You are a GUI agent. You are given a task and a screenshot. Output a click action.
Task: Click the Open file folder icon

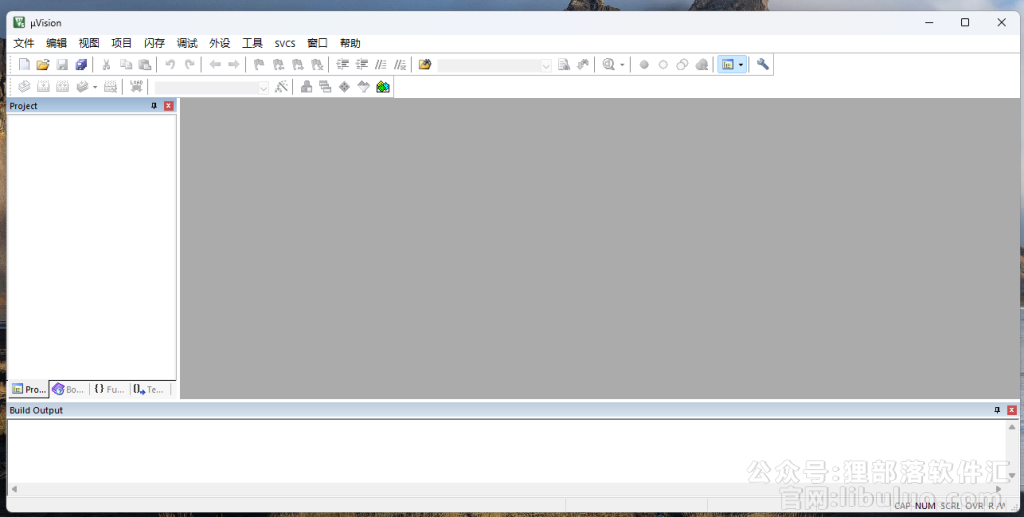point(43,65)
